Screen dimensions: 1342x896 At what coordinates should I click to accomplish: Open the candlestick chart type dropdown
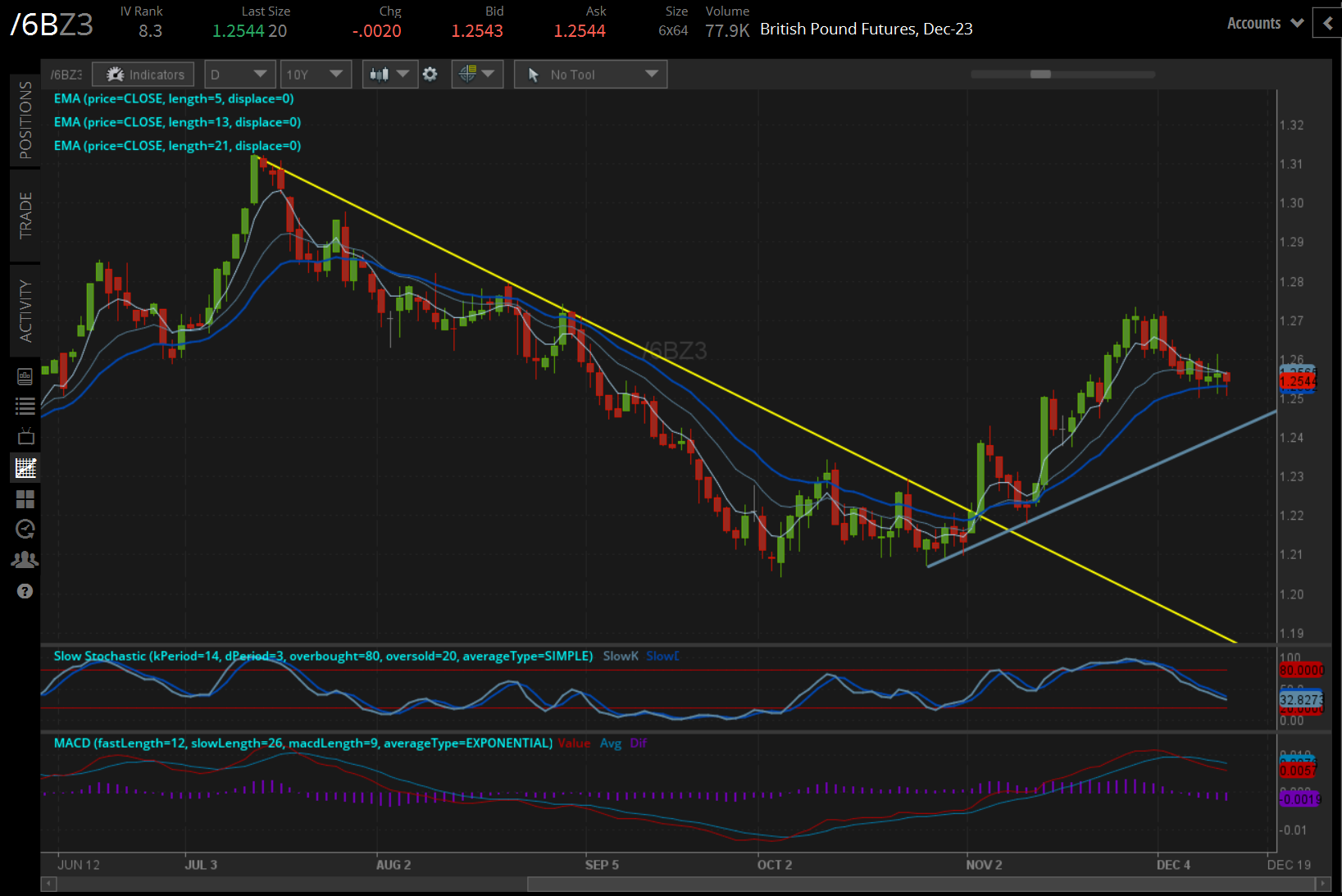coord(389,75)
